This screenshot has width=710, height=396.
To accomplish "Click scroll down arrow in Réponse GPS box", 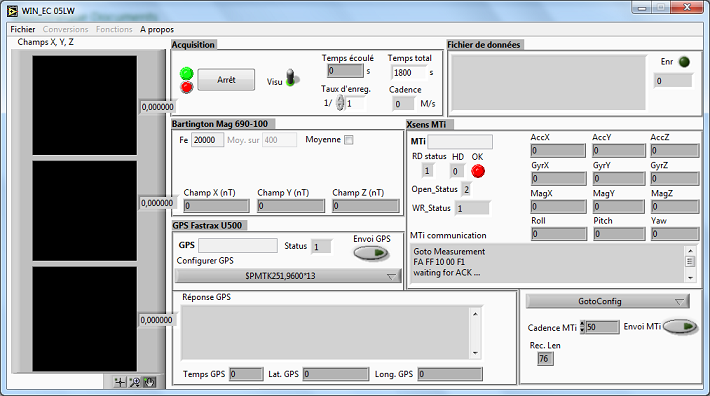I will (x=475, y=353).
